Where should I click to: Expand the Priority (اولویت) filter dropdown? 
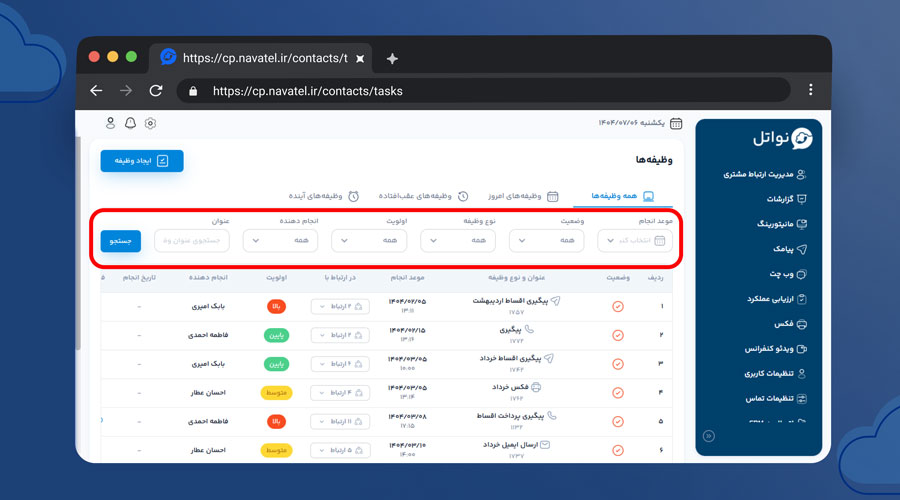click(368, 240)
